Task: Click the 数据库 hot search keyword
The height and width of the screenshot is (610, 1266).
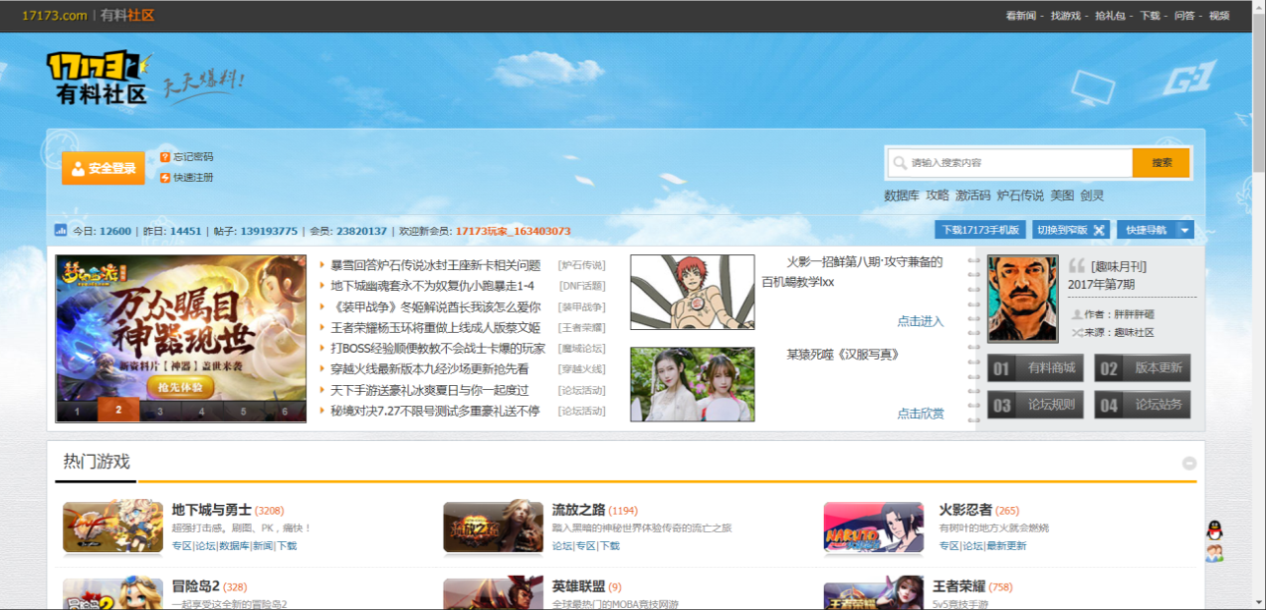Action: tap(902, 196)
